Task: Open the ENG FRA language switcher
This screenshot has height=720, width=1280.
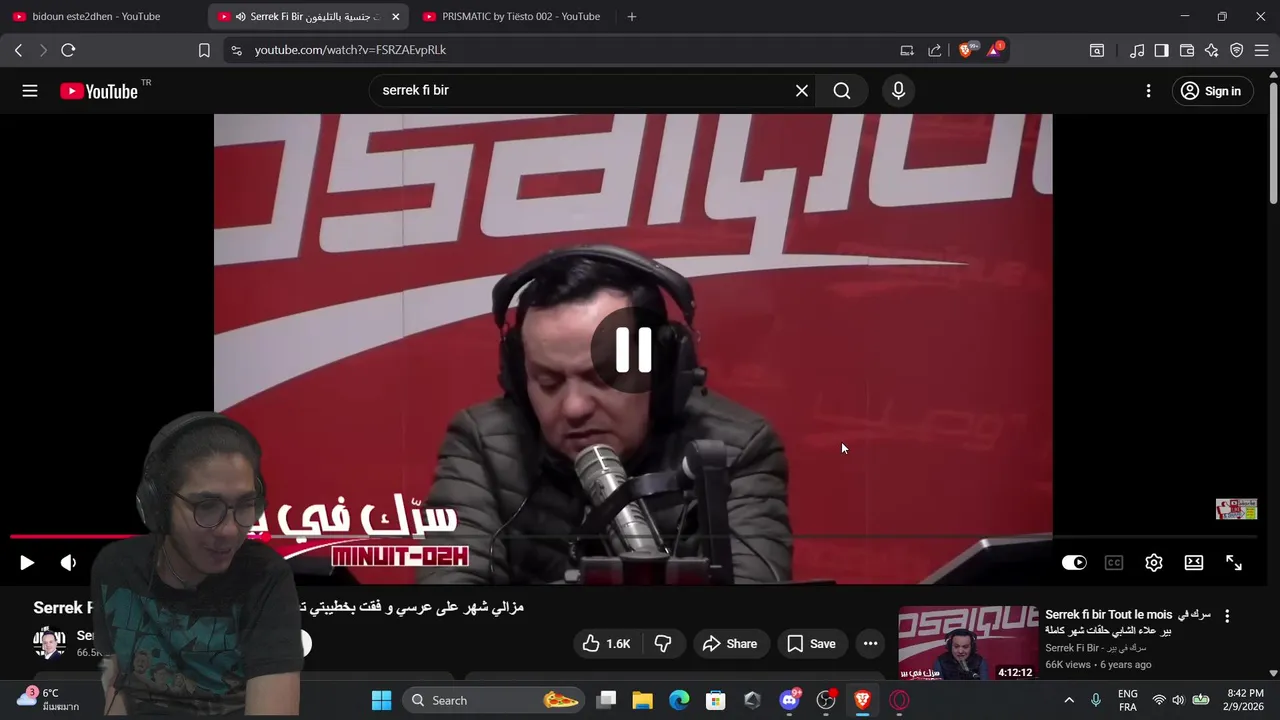Action: coord(1128,700)
